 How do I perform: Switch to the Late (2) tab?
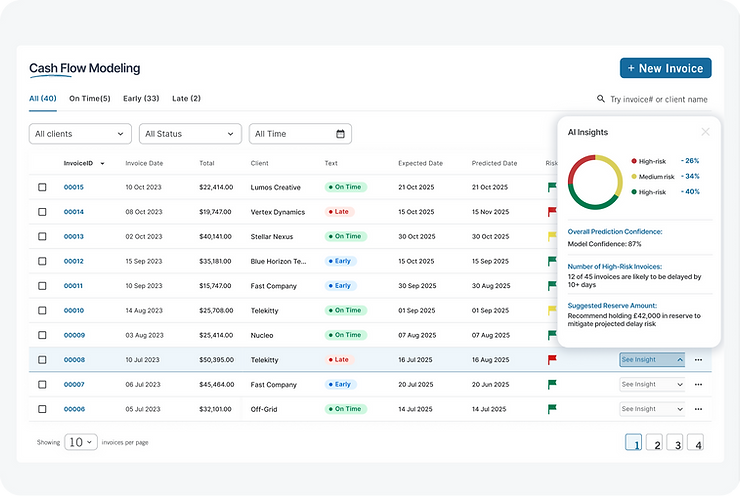(x=186, y=98)
